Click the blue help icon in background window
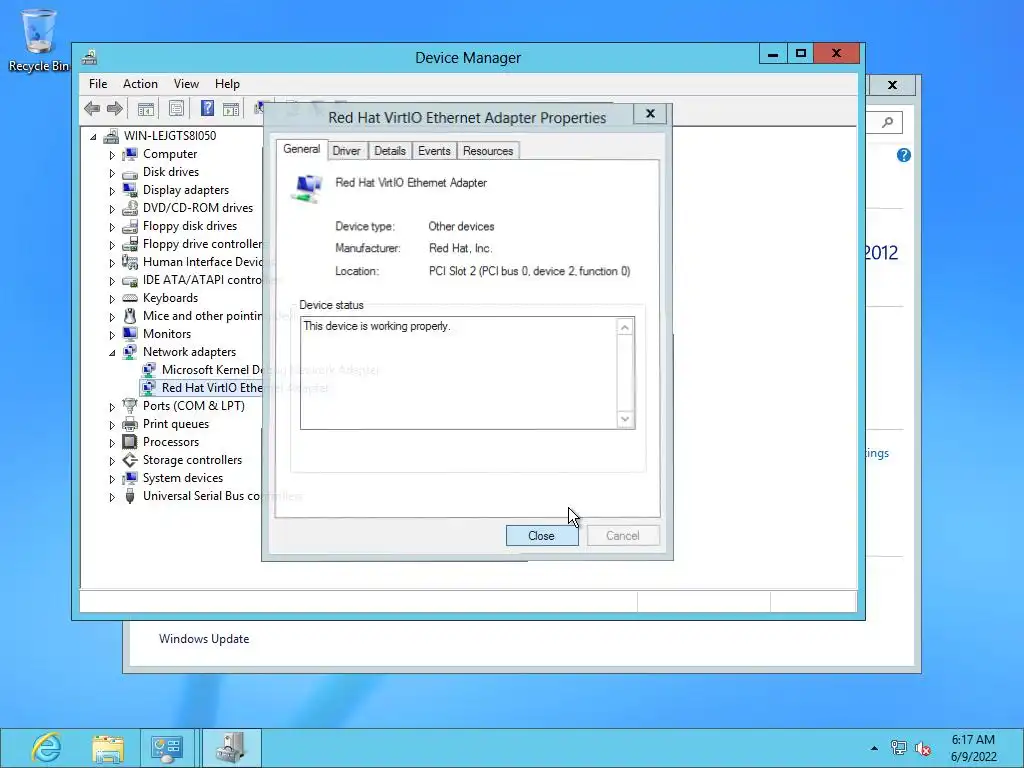 [904, 155]
